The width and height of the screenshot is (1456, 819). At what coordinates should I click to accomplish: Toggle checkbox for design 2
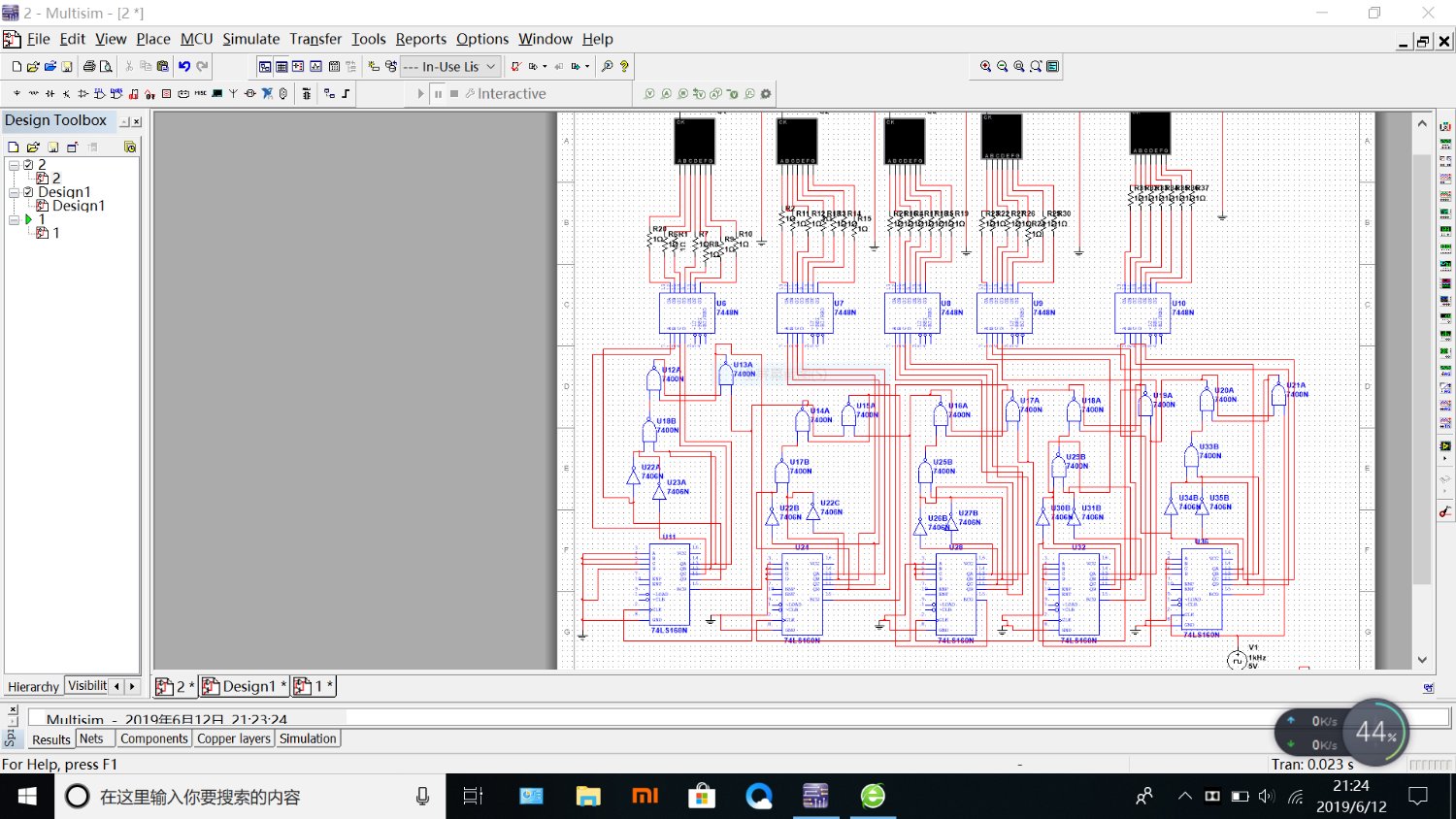[x=28, y=165]
